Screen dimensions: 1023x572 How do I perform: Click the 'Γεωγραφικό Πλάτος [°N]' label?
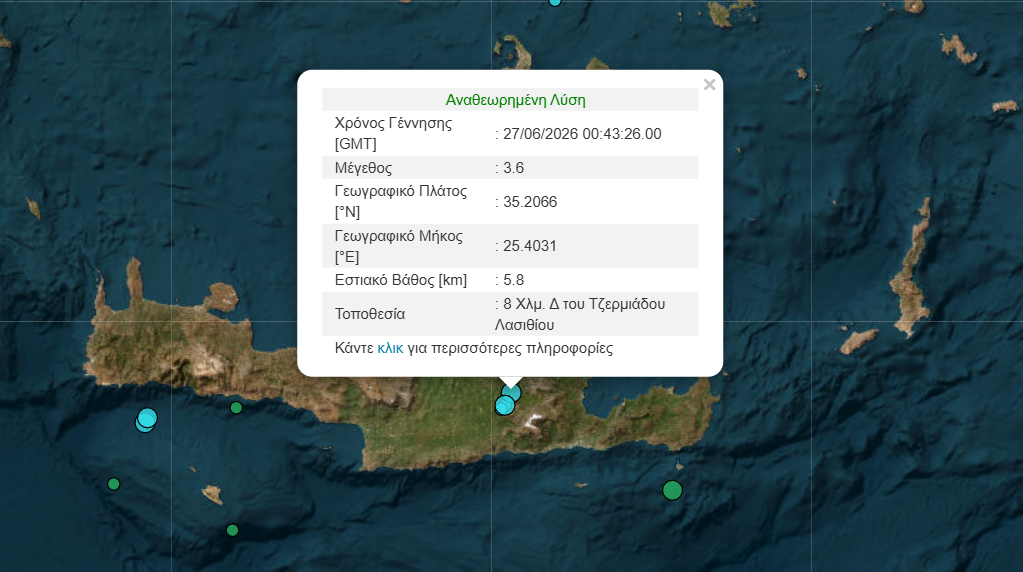tap(401, 202)
